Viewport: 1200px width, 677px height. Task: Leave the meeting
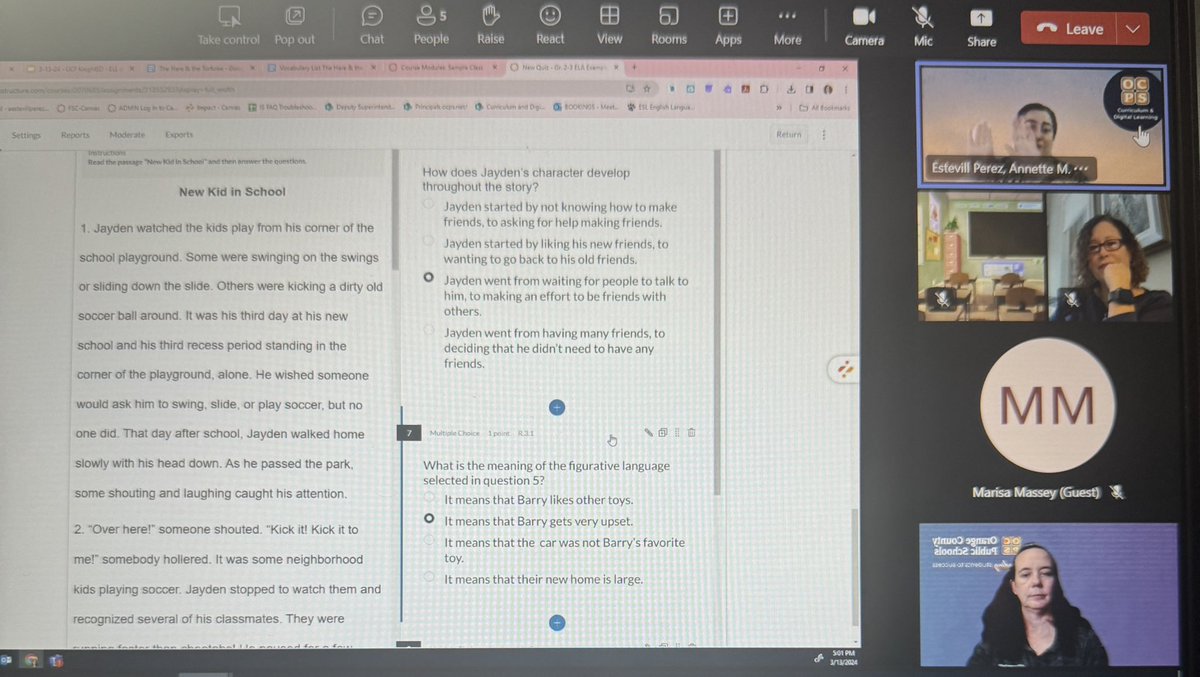[1069, 29]
